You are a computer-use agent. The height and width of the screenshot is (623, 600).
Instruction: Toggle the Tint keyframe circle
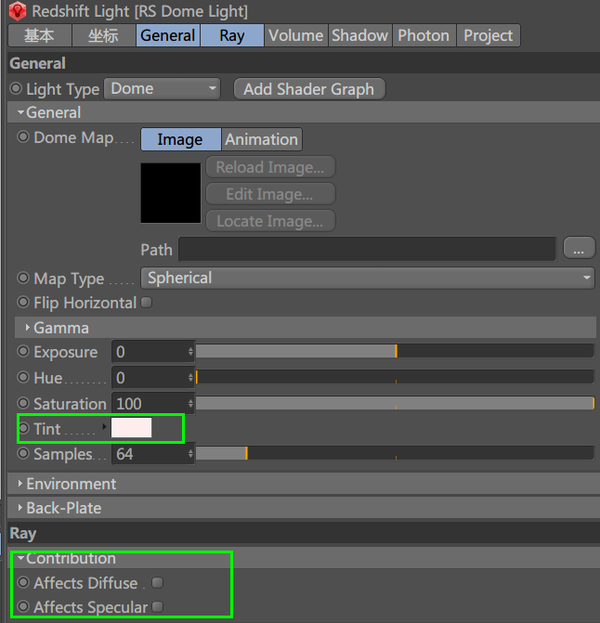point(24,428)
